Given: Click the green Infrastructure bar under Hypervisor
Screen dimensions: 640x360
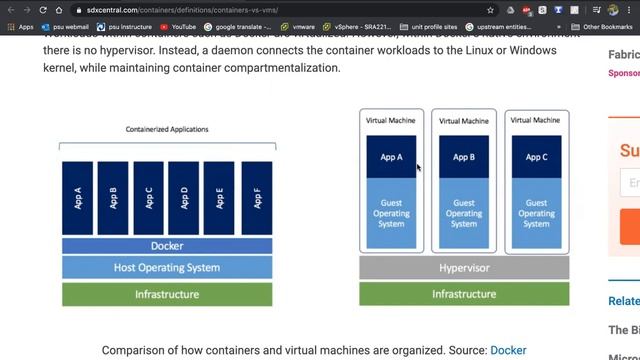Looking at the screenshot, I should (x=464, y=294).
